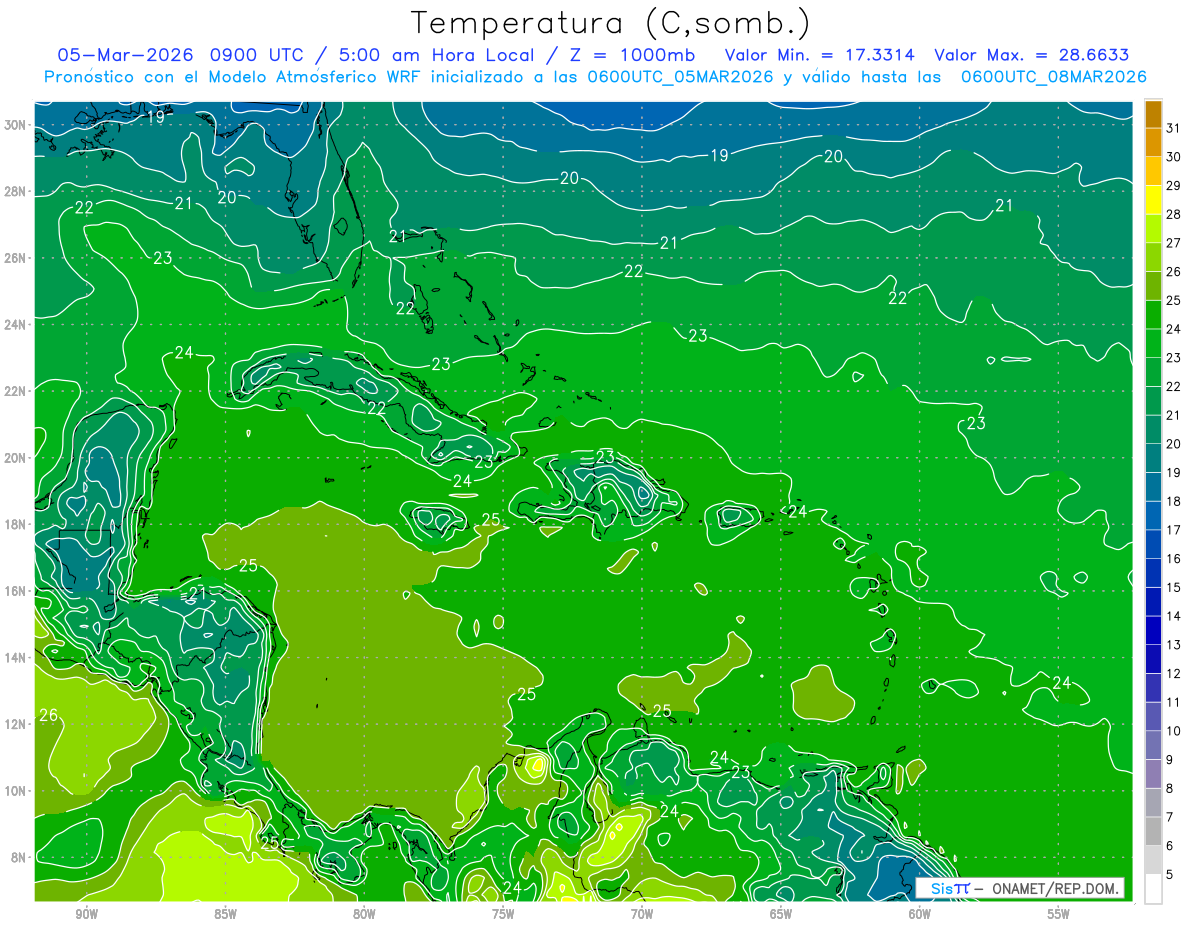Click the "26" contour label near the Pacific coast
Screen dimensions: 1200x927
[x=48, y=715]
